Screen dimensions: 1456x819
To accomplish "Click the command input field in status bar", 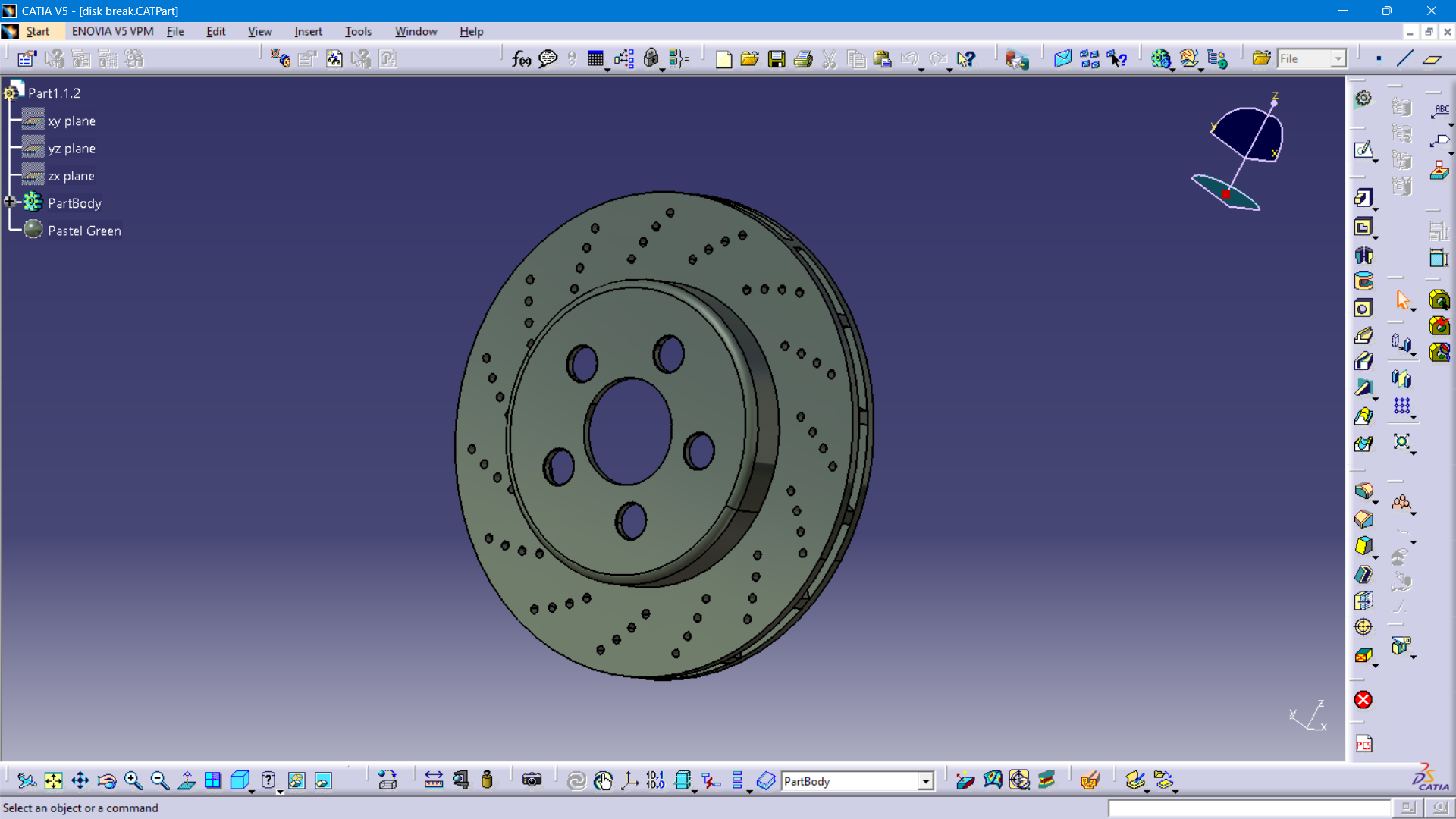I will [x=1249, y=808].
